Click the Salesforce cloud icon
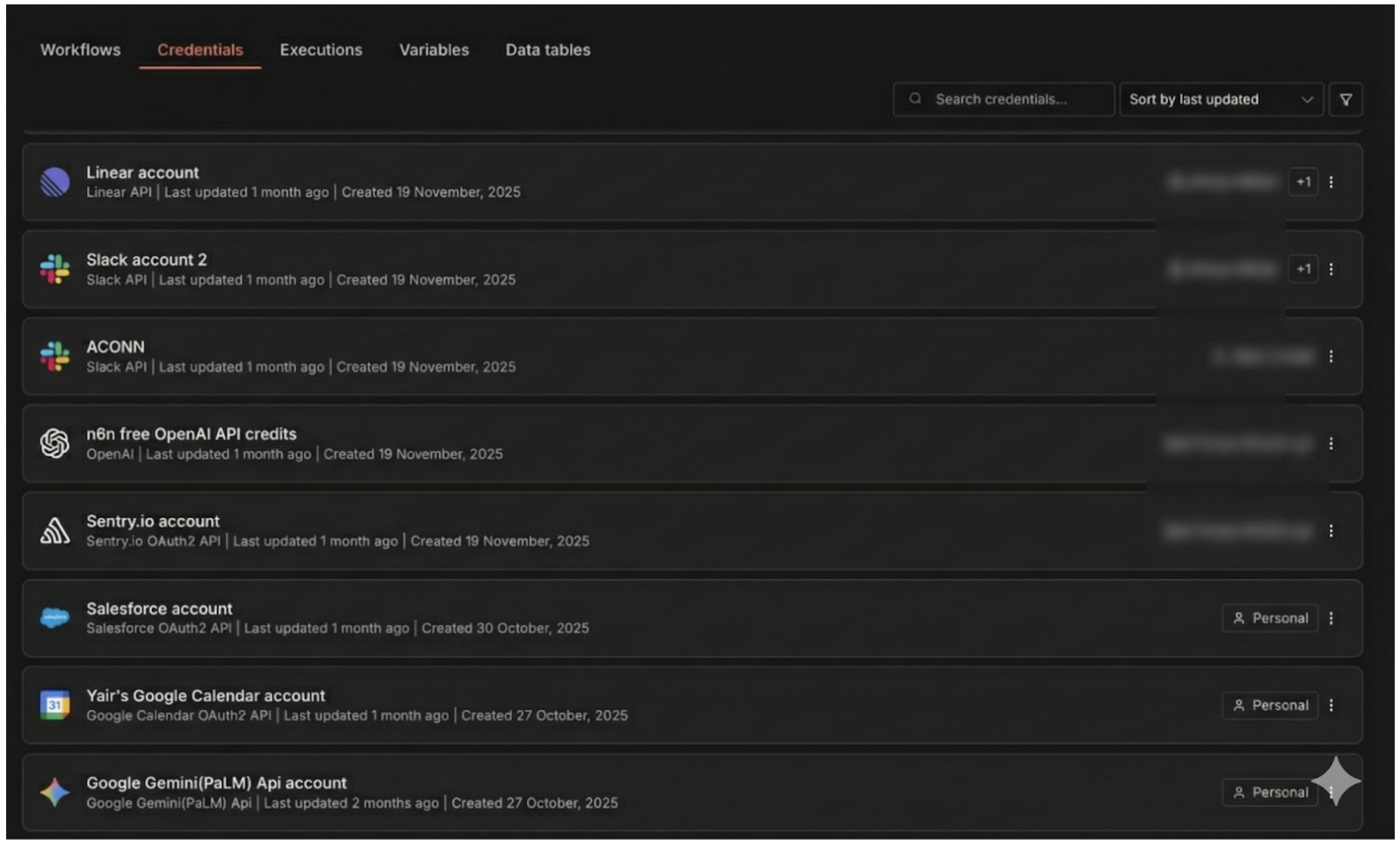The height and width of the screenshot is (845, 1400). click(54, 617)
